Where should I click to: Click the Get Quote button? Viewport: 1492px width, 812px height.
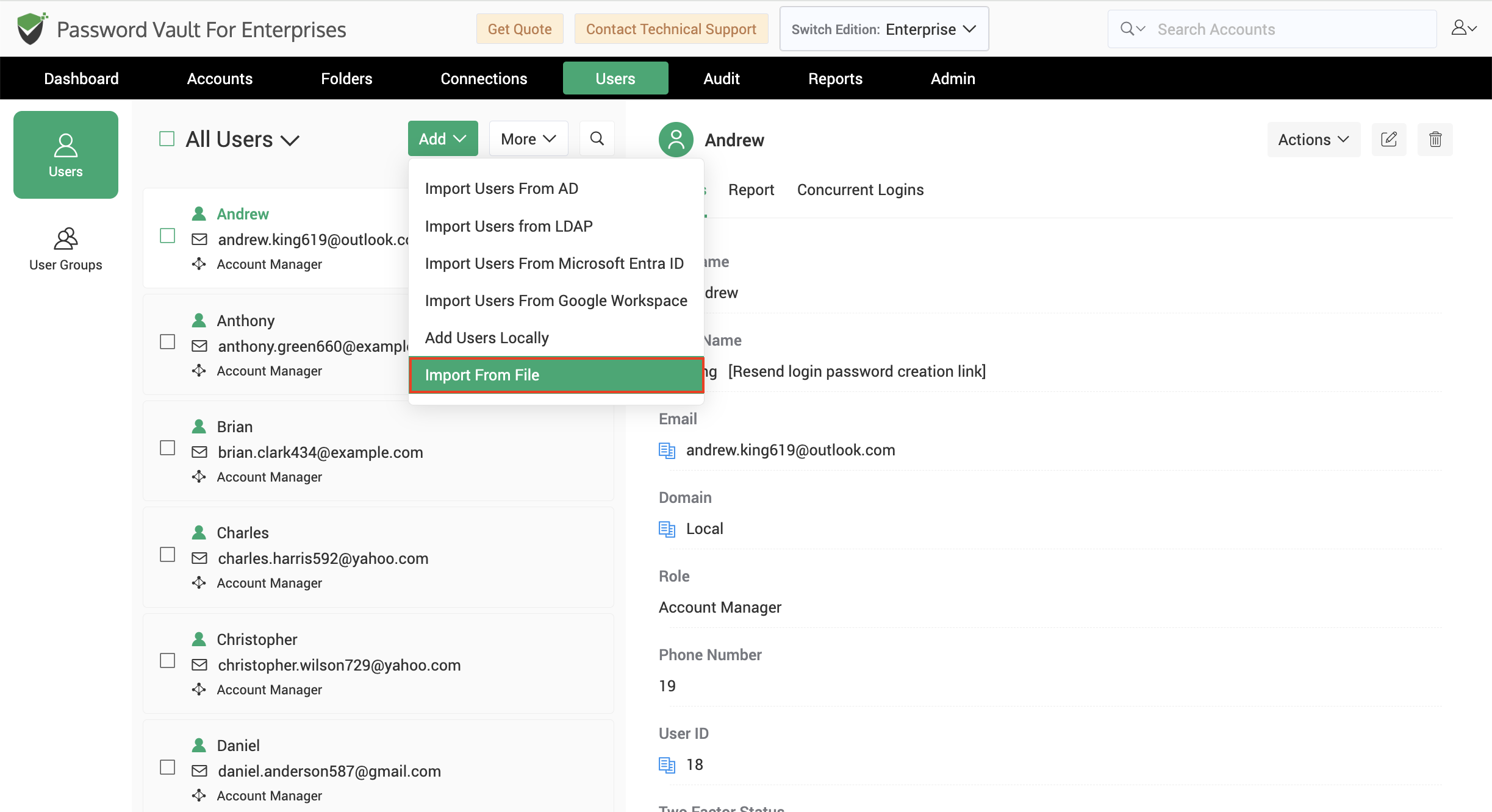click(520, 29)
